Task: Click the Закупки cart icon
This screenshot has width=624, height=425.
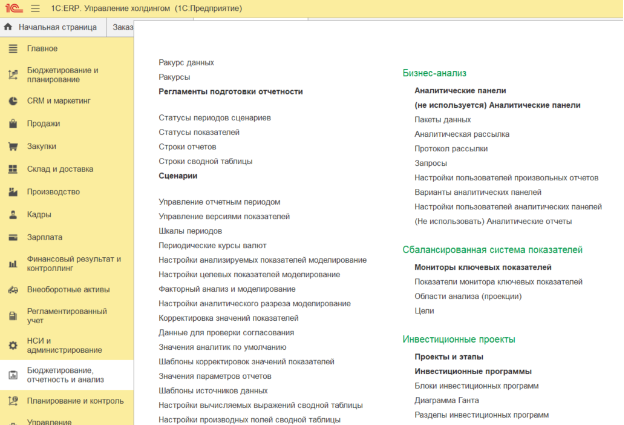Action: click(x=13, y=146)
